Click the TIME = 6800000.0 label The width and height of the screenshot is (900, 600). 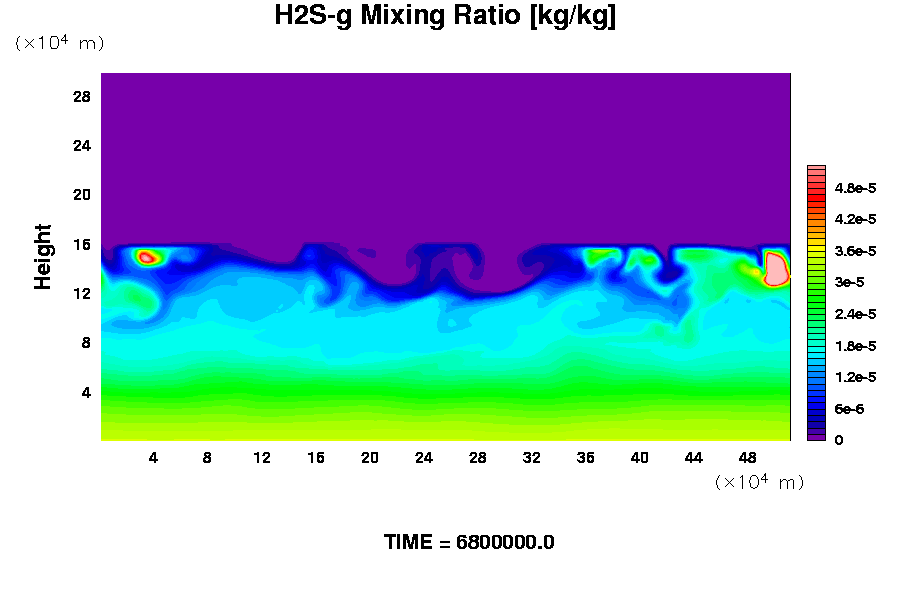[x=469, y=543]
